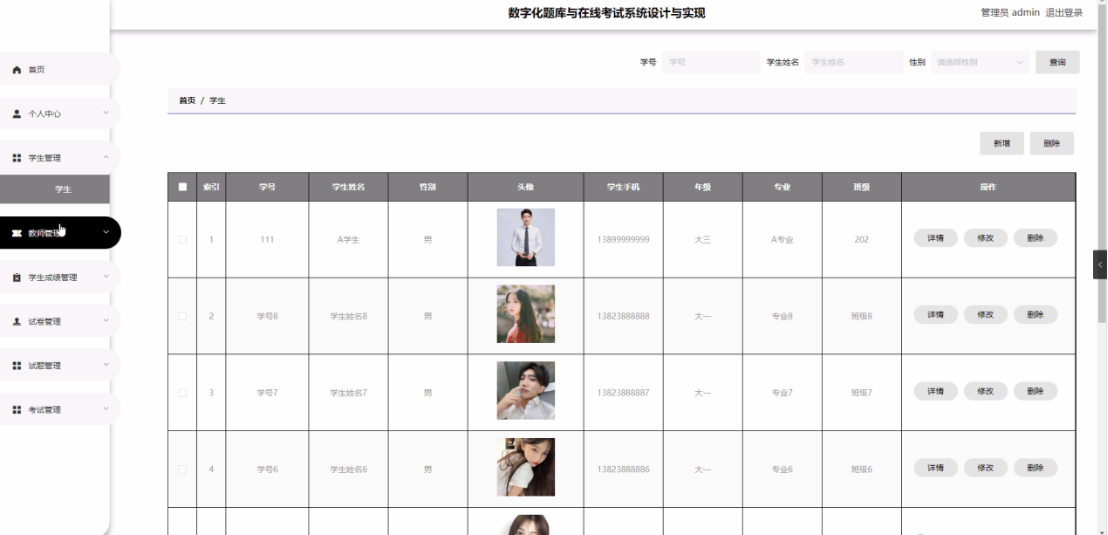Expand the 学生成绩管理 menu chevron
Viewport: 1108px width, 535px height.
[x=106, y=277]
